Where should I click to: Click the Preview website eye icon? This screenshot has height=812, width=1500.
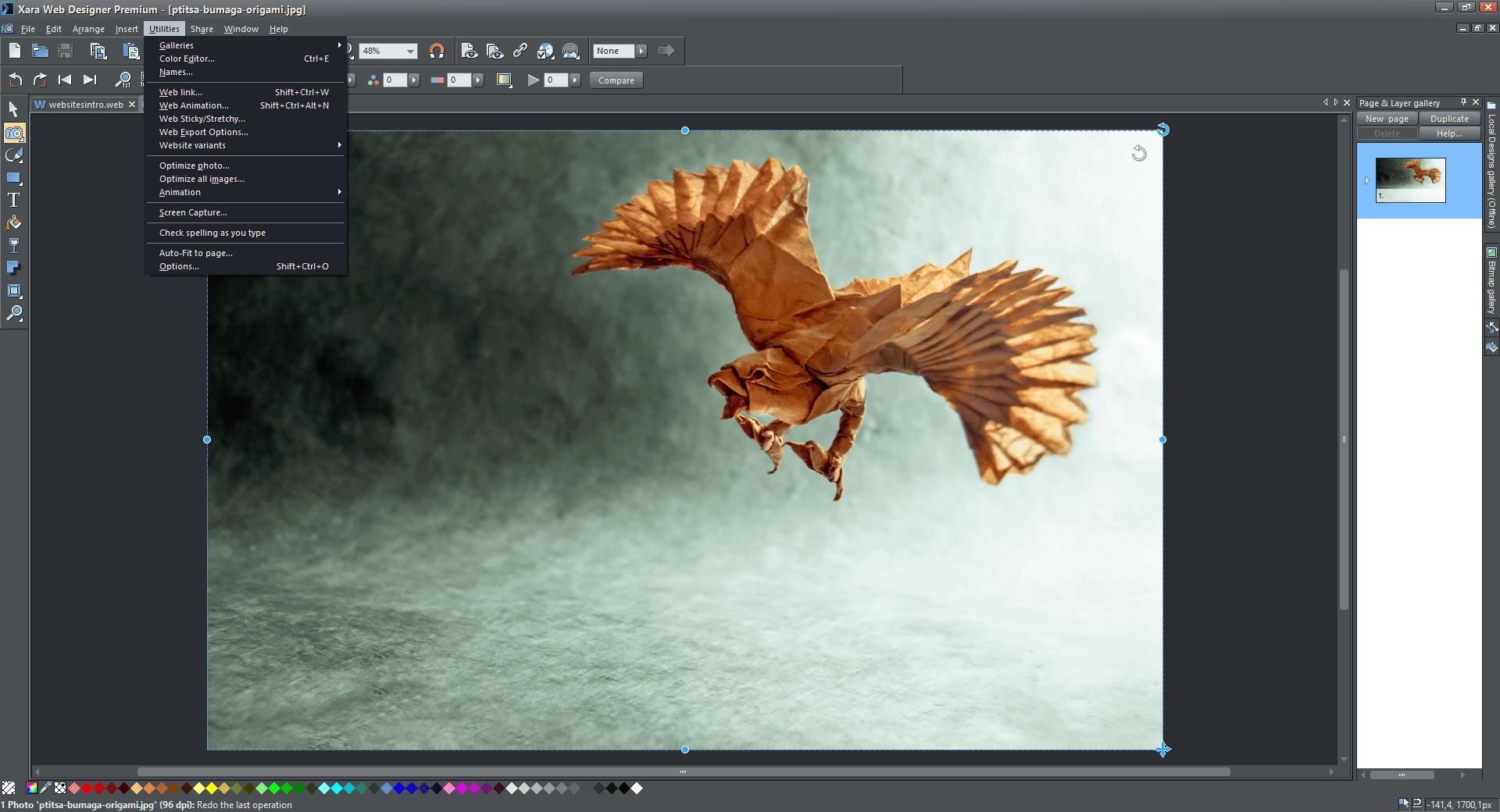(x=495, y=51)
